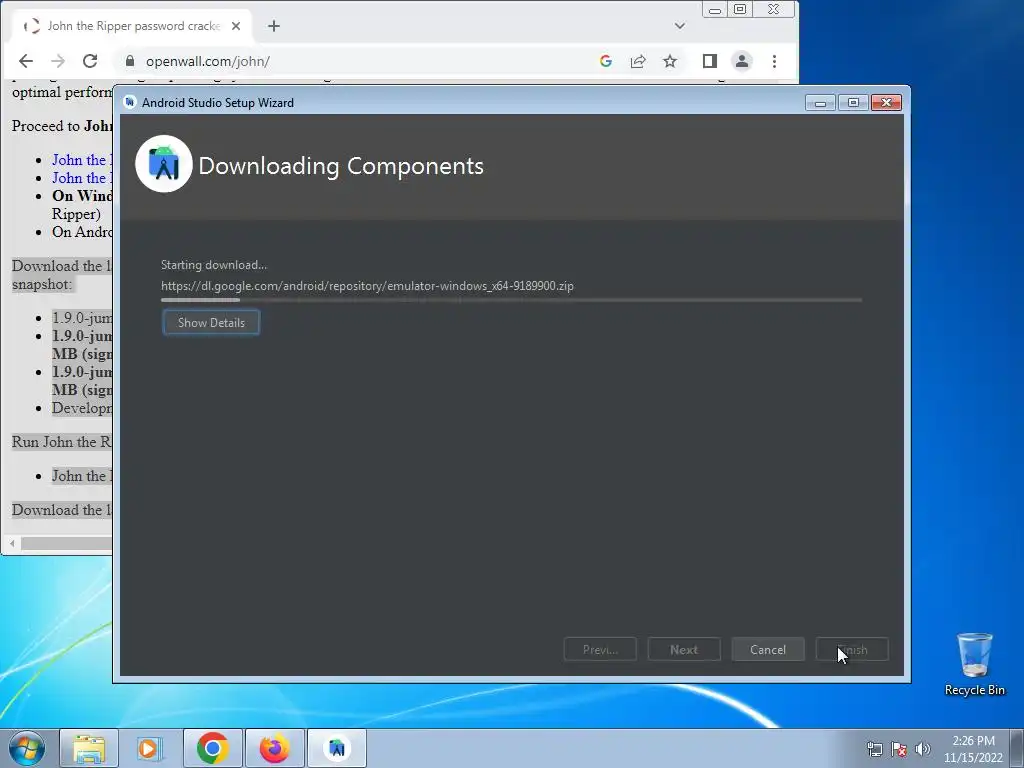Click the Starting download status text
The image size is (1024, 768).
click(x=214, y=265)
